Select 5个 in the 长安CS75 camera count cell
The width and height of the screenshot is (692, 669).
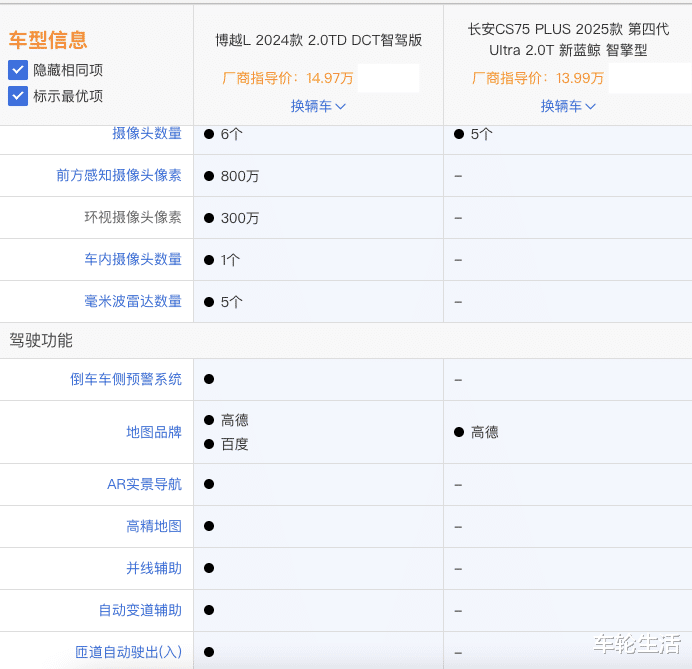[481, 134]
